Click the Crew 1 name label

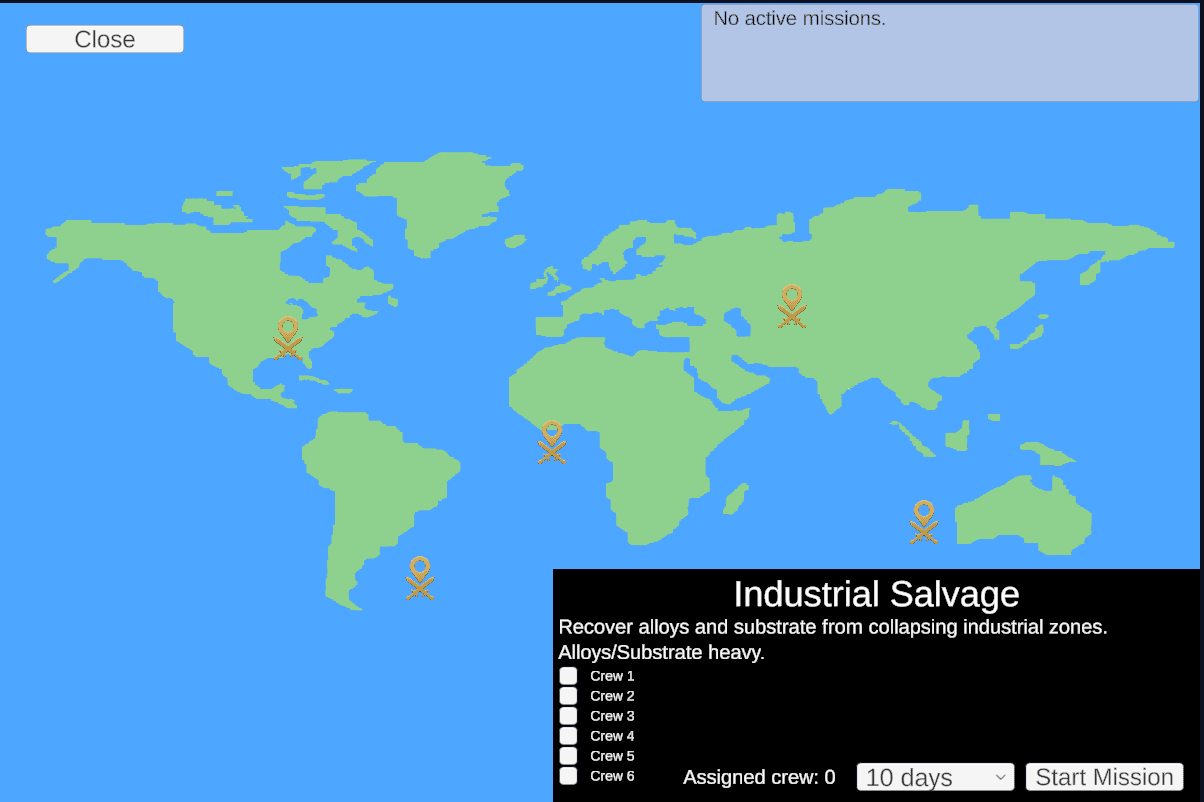tap(612, 676)
